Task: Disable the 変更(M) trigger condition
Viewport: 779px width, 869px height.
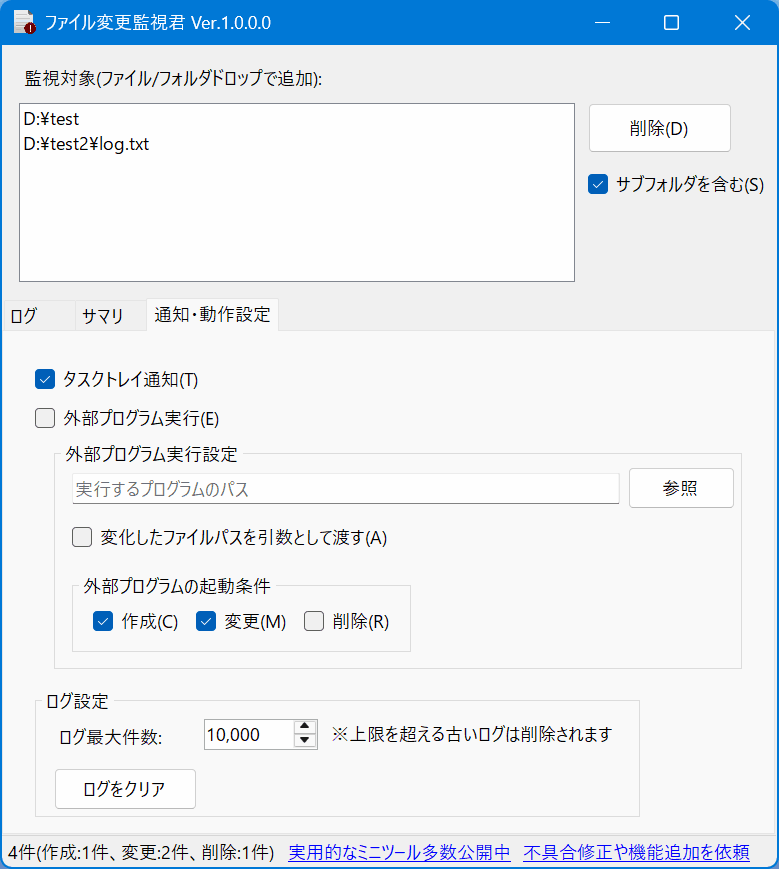Action: pos(206,621)
